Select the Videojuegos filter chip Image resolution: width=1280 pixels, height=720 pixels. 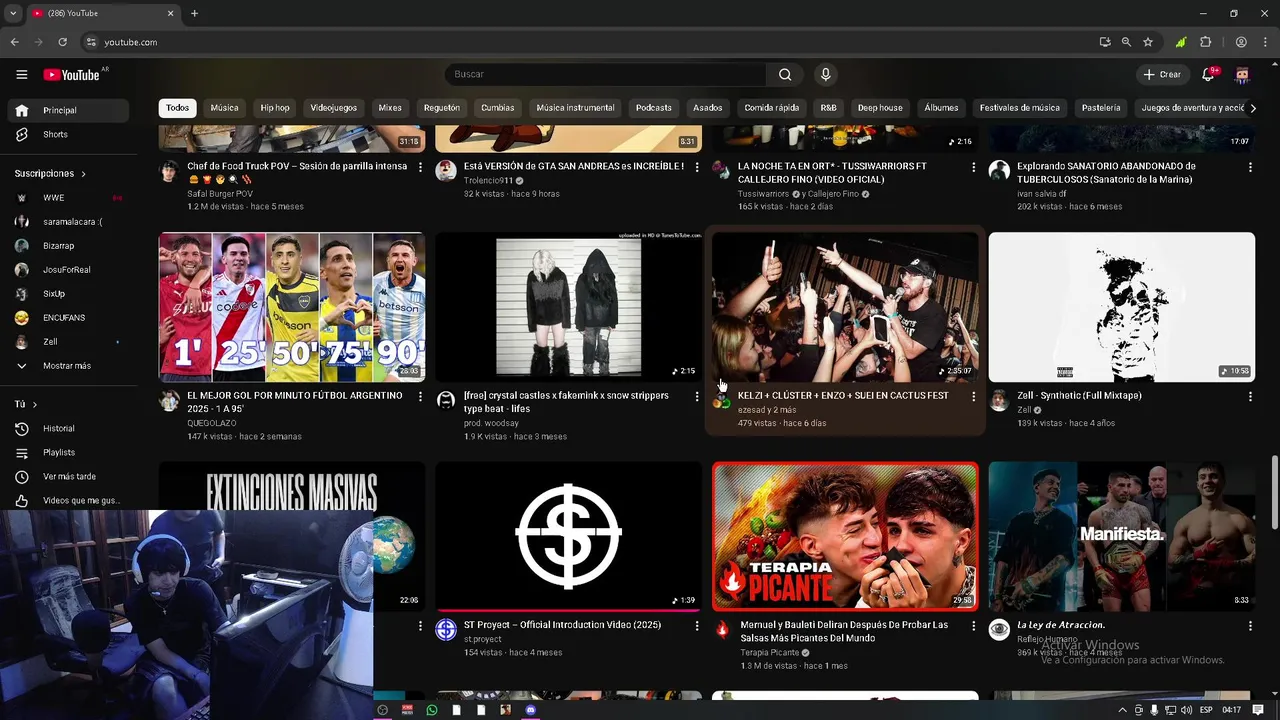334,108
